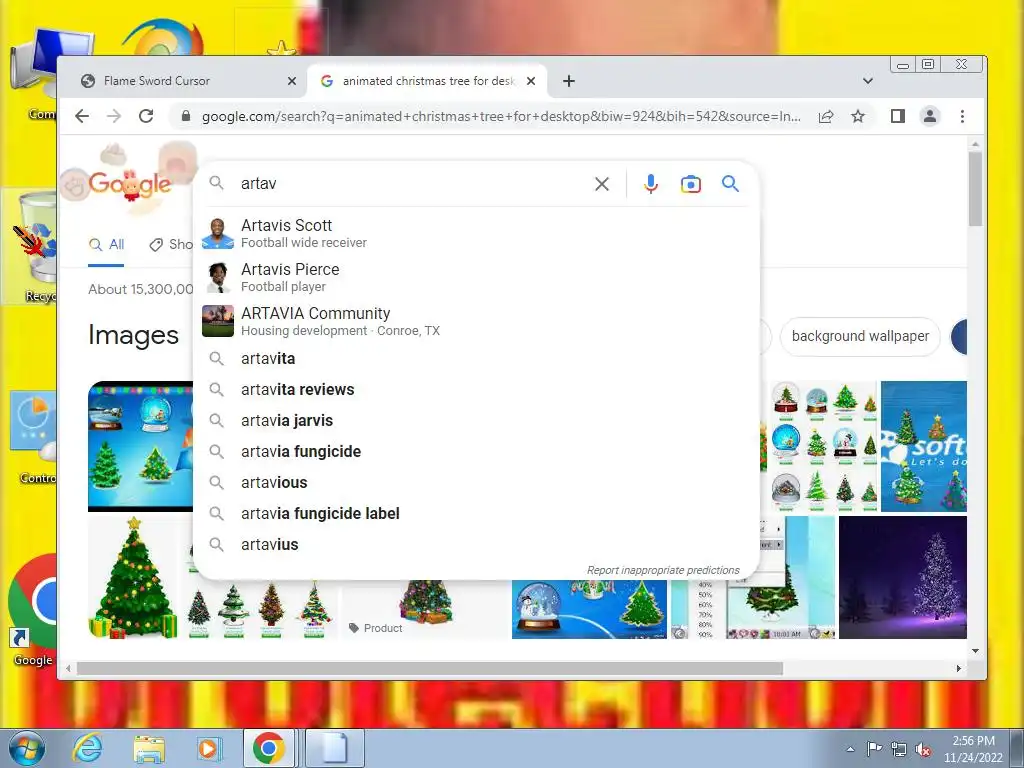Image resolution: width=1024 pixels, height=768 pixels.
Task: Select the artavia jarvis suggestion
Action: point(477,421)
